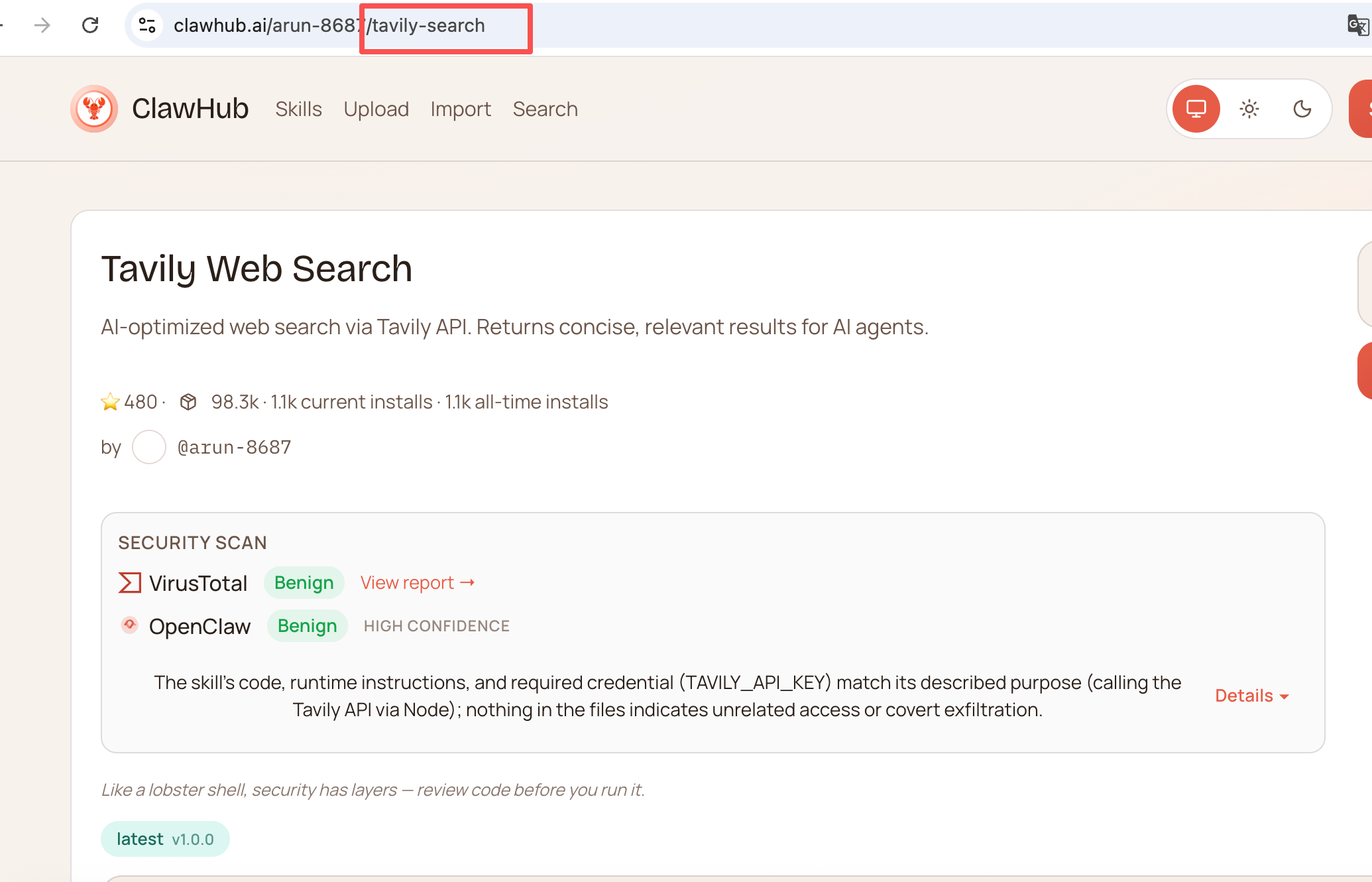Open the @arun-8687 author profile

234,447
